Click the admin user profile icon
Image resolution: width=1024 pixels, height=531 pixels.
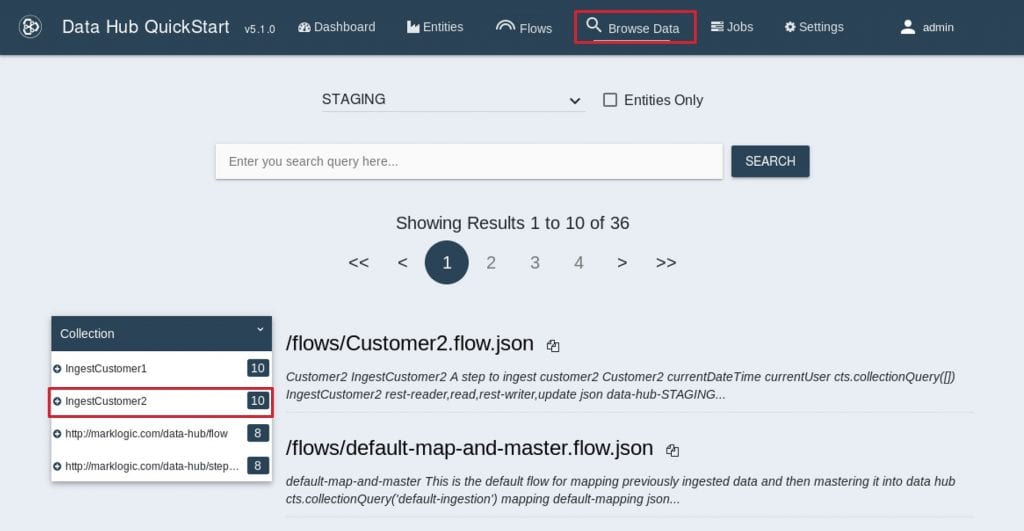coord(907,27)
